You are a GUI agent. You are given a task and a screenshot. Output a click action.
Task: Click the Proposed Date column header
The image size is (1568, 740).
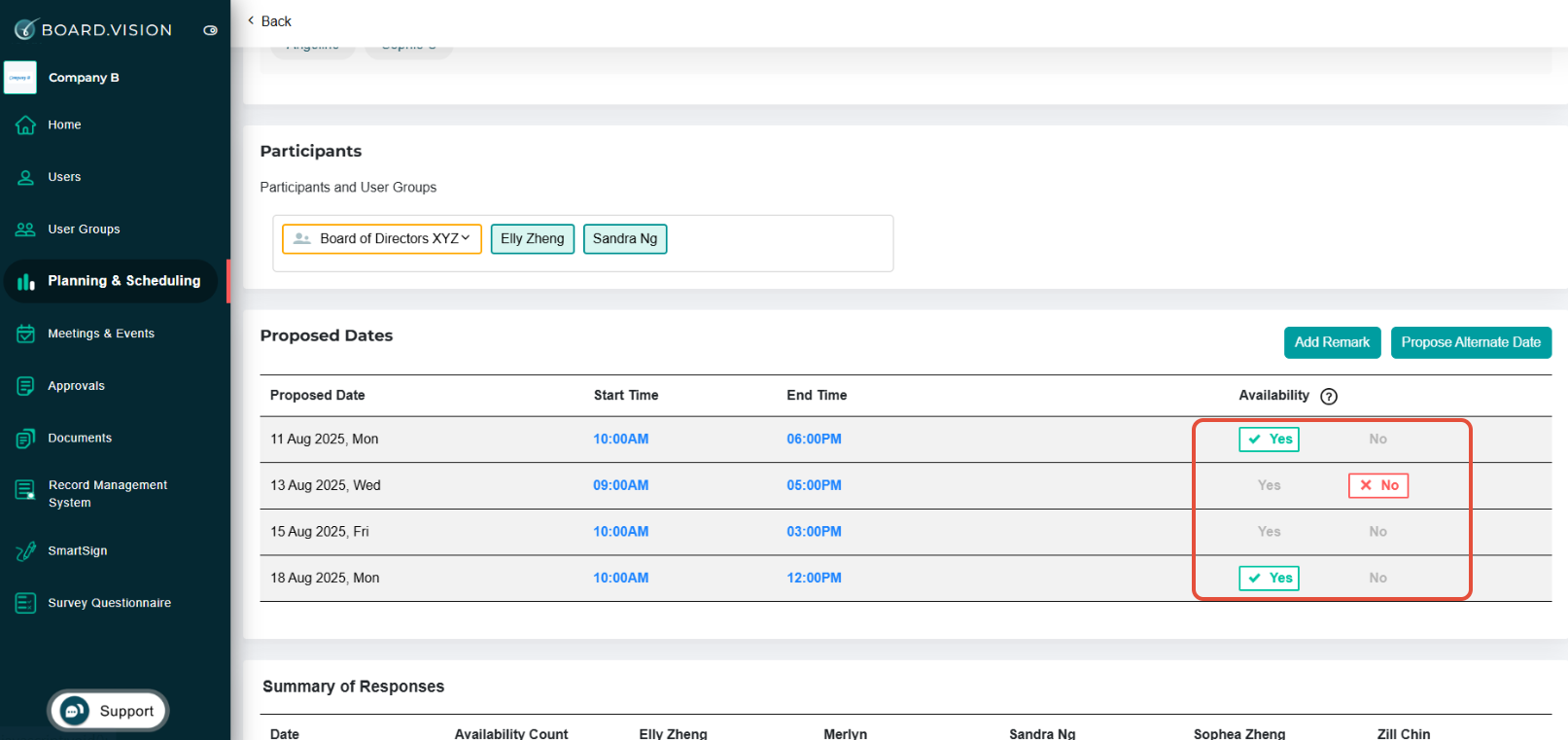pyautogui.click(x=318, y=396)
